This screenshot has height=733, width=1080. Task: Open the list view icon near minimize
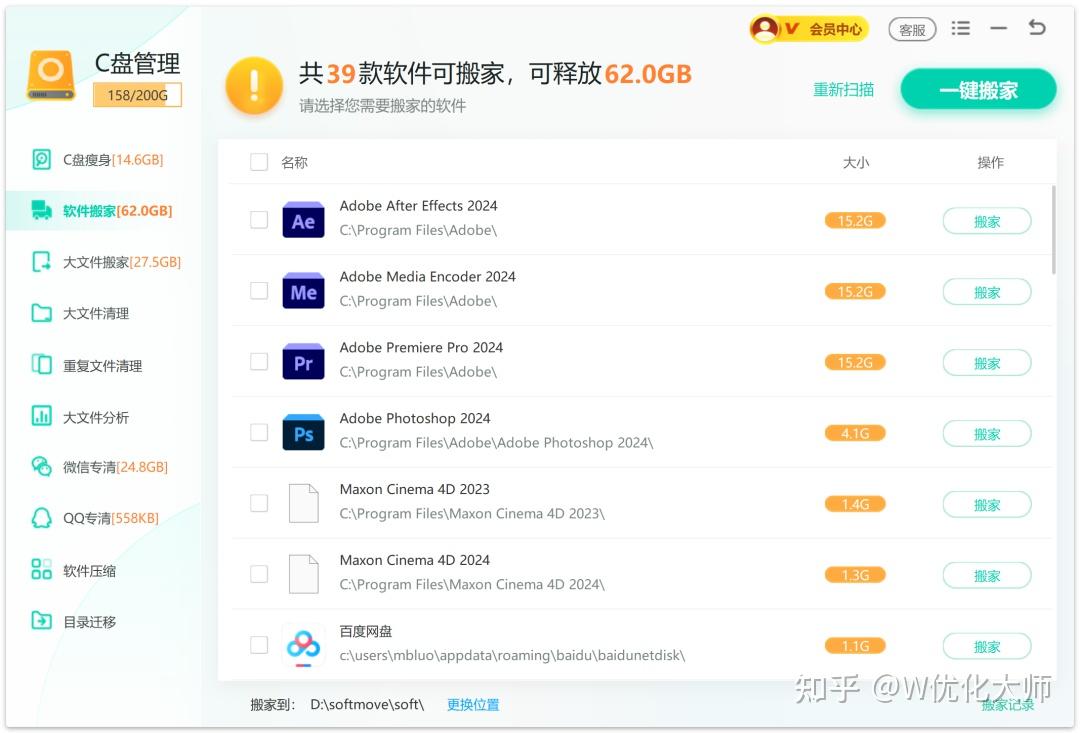coord(960,28)
